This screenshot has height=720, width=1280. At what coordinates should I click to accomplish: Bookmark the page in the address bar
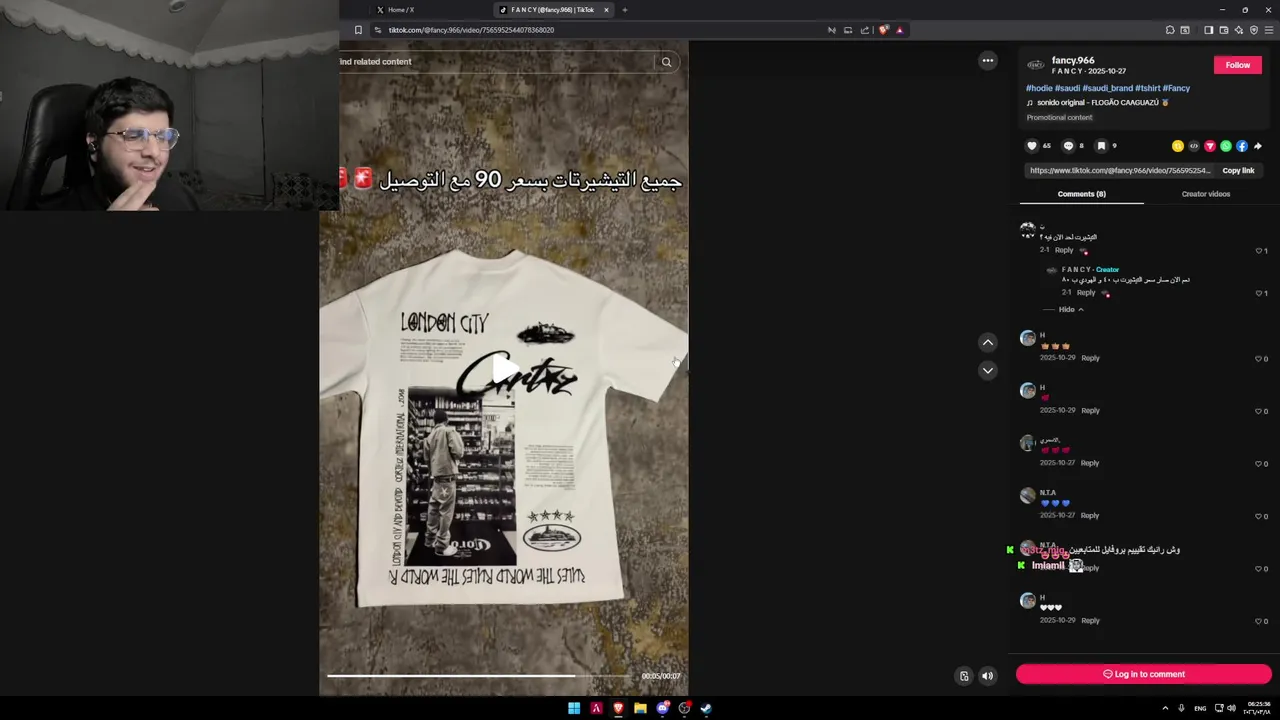pos(358,30)
